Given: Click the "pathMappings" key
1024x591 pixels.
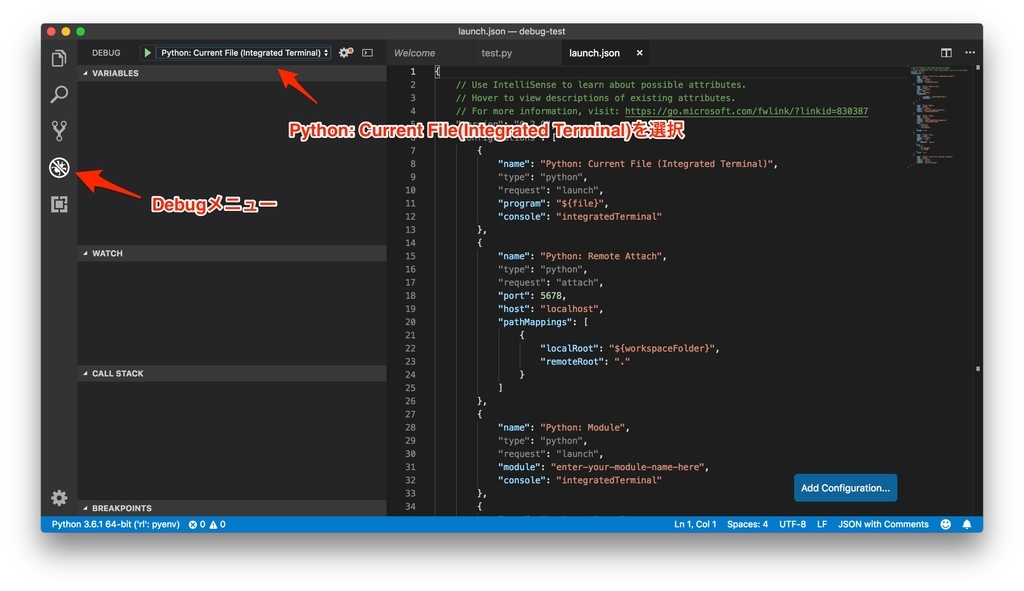Looking at the screenshot, I should (535, 322).
